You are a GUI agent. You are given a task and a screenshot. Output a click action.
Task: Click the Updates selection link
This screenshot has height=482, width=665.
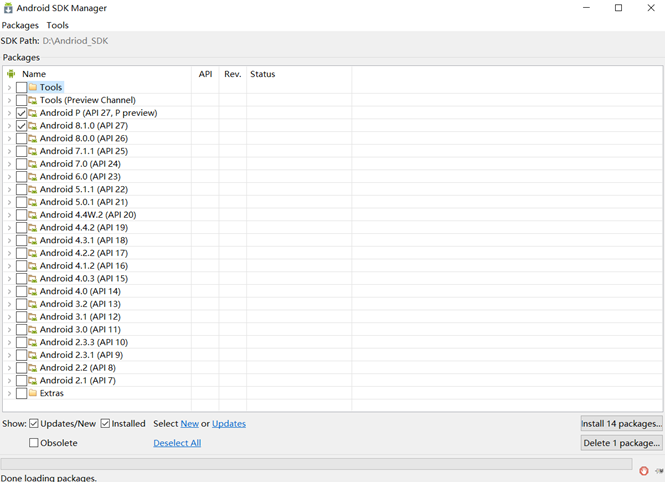click(x=229, y=424)
